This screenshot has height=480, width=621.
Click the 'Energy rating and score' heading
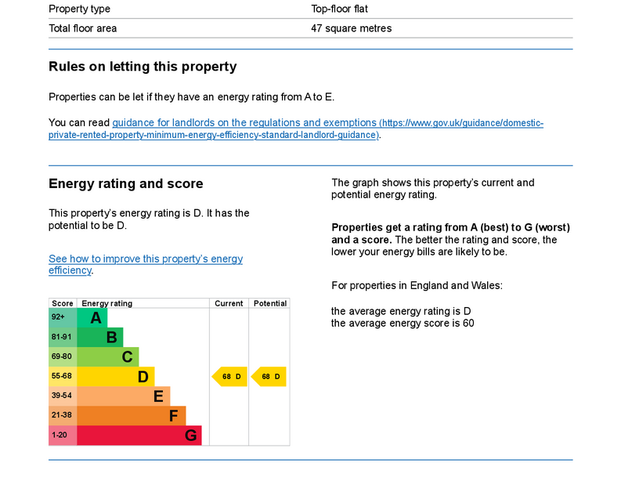click(126, 184)
